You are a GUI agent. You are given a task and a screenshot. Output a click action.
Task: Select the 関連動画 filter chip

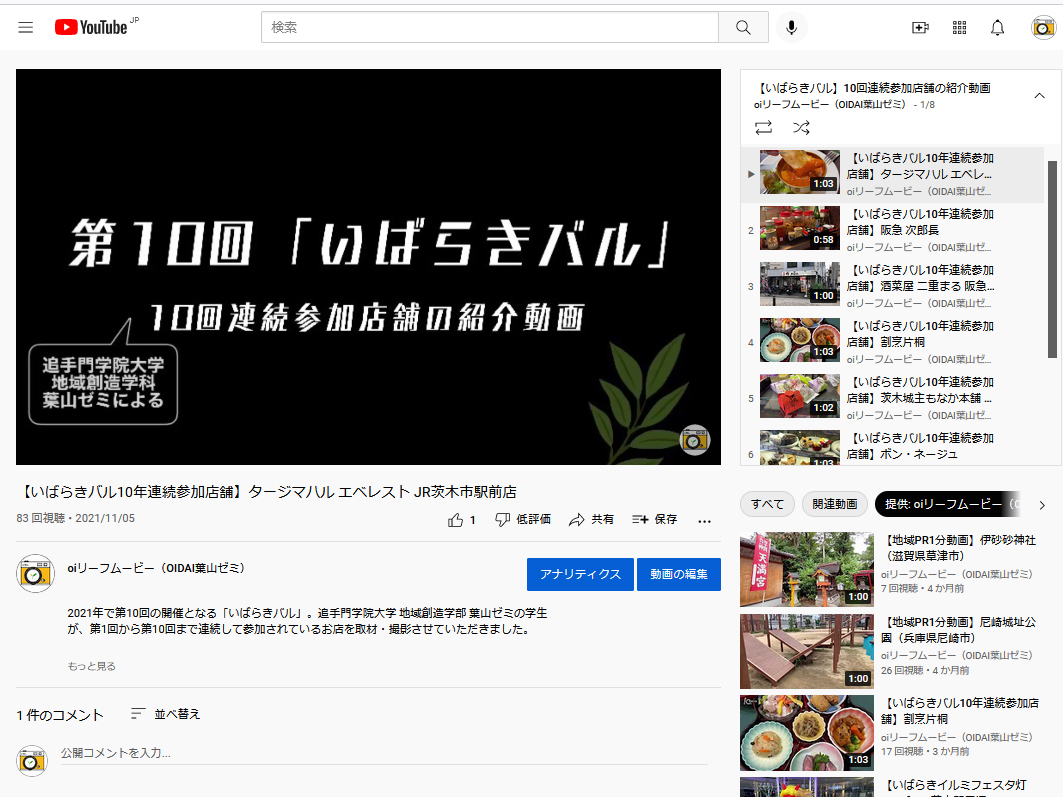[834, 504]
